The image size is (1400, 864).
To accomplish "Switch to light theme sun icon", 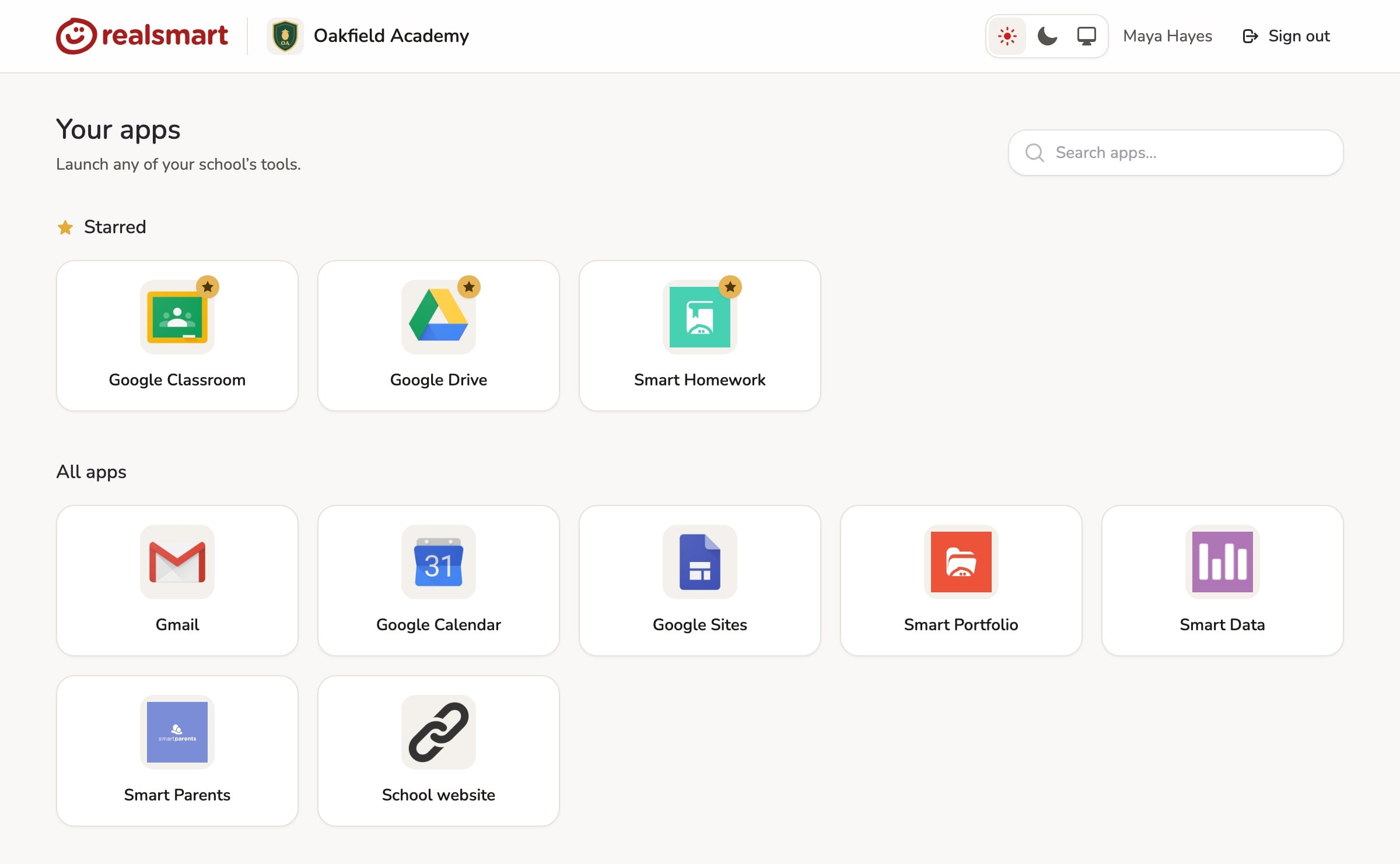I will (1007, 36).
